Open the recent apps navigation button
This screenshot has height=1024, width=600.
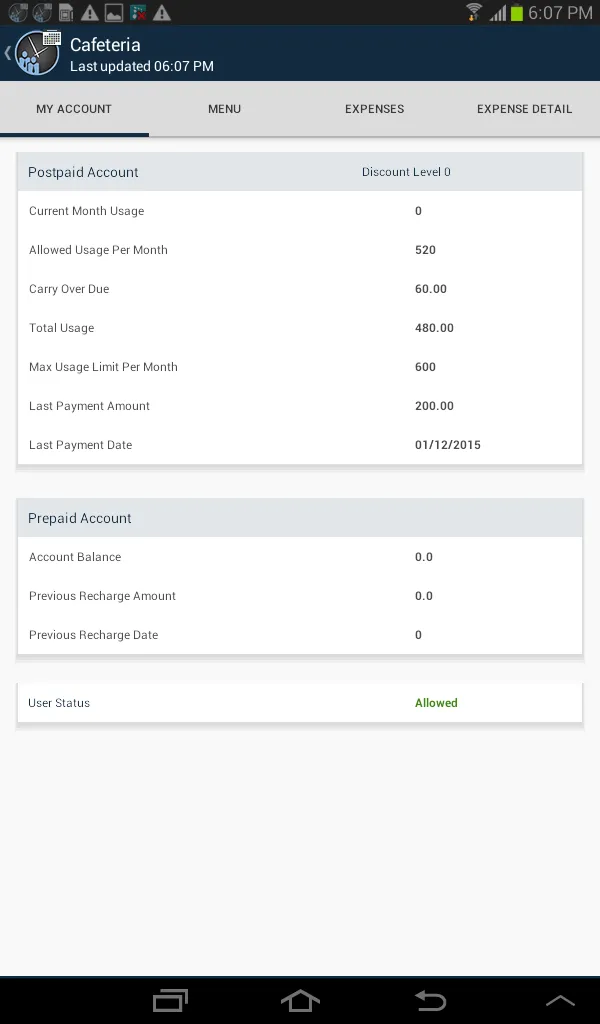tap(170, 1000)
